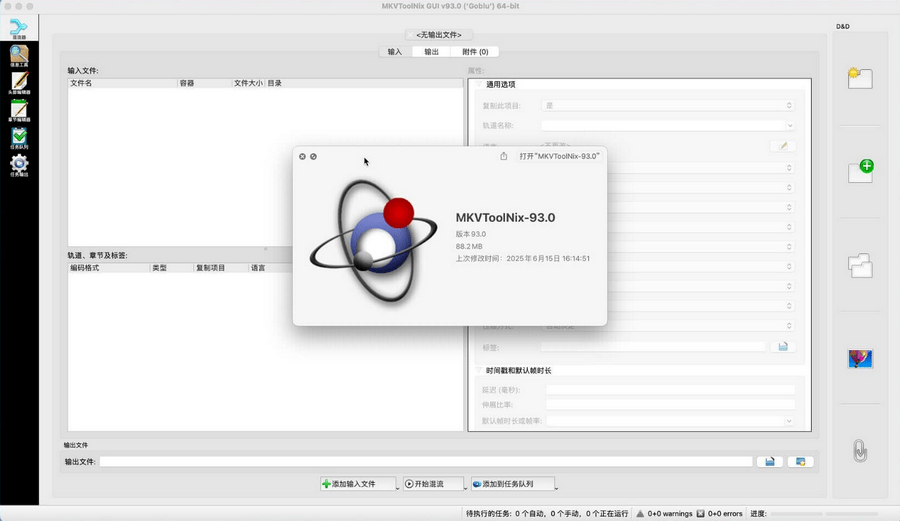
Task: Click the MKVToolNix-93.0 title text in popup
Action: click(505, 217)
